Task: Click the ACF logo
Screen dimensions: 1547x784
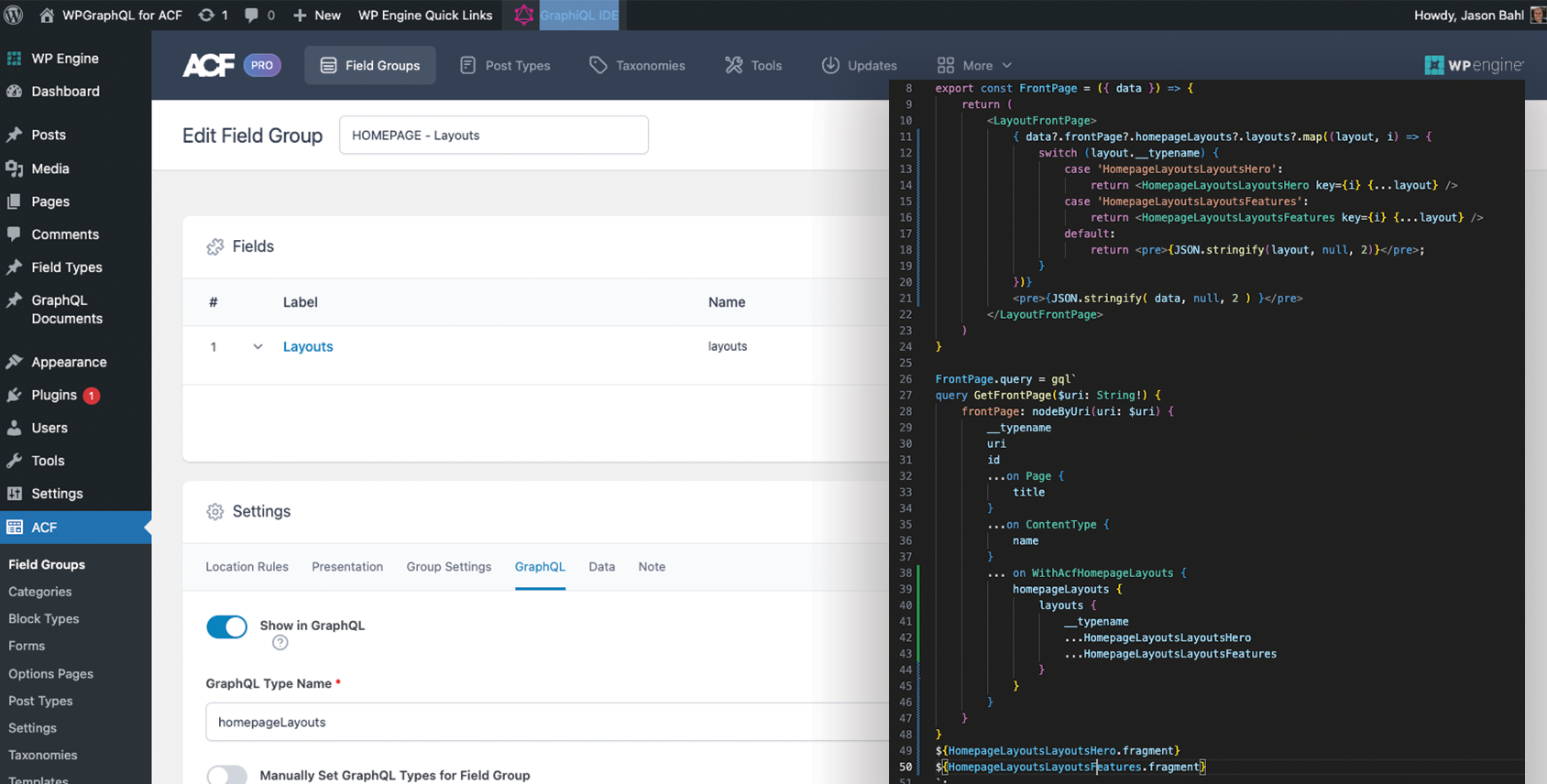Action: pyautogui.click(x=209, y=65)
